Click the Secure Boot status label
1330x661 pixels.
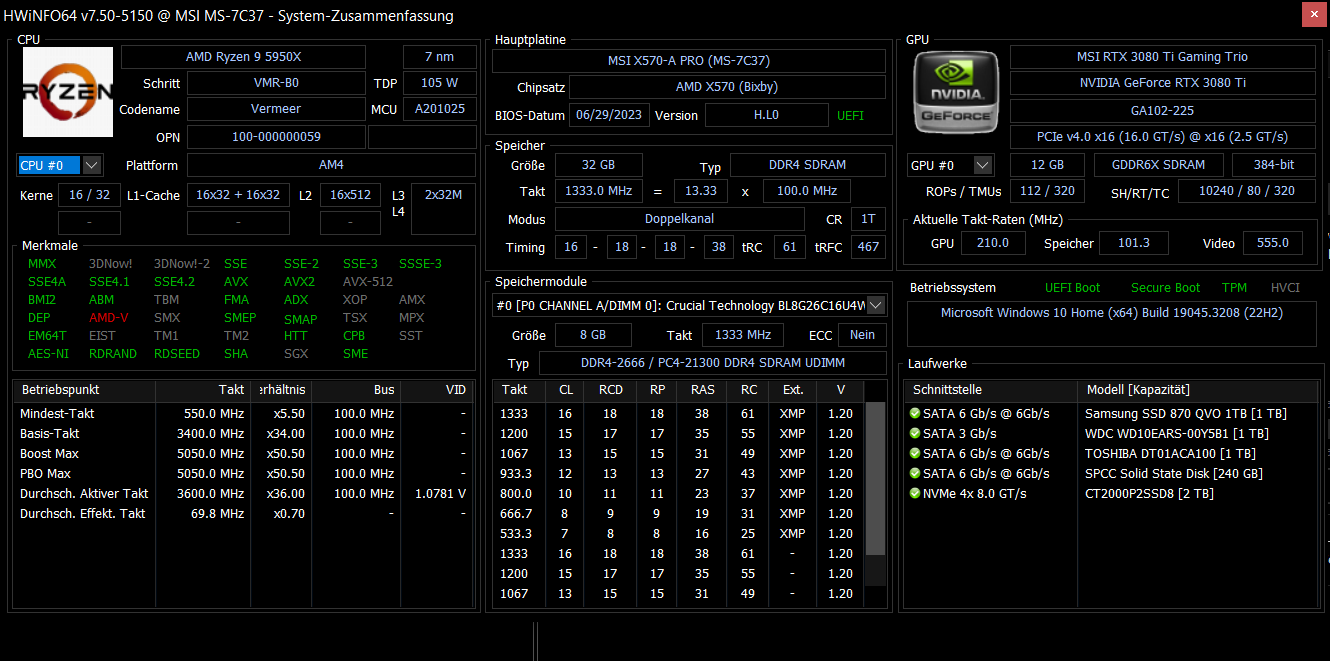(1165, 288)
